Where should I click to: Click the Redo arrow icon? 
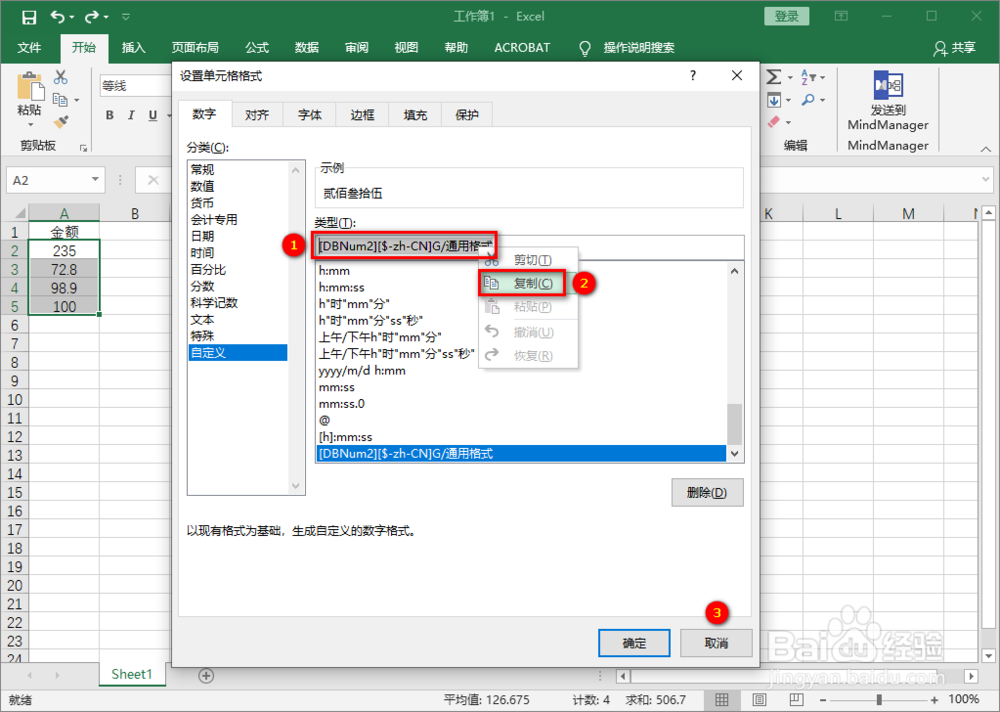pyautogui.click(x=92, y=17)
